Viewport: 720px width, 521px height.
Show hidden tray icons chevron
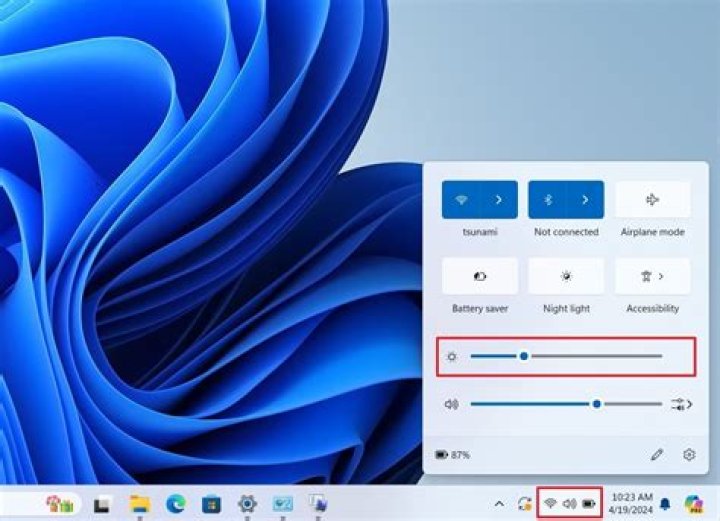pyautogui.click(x=499, y=504)
